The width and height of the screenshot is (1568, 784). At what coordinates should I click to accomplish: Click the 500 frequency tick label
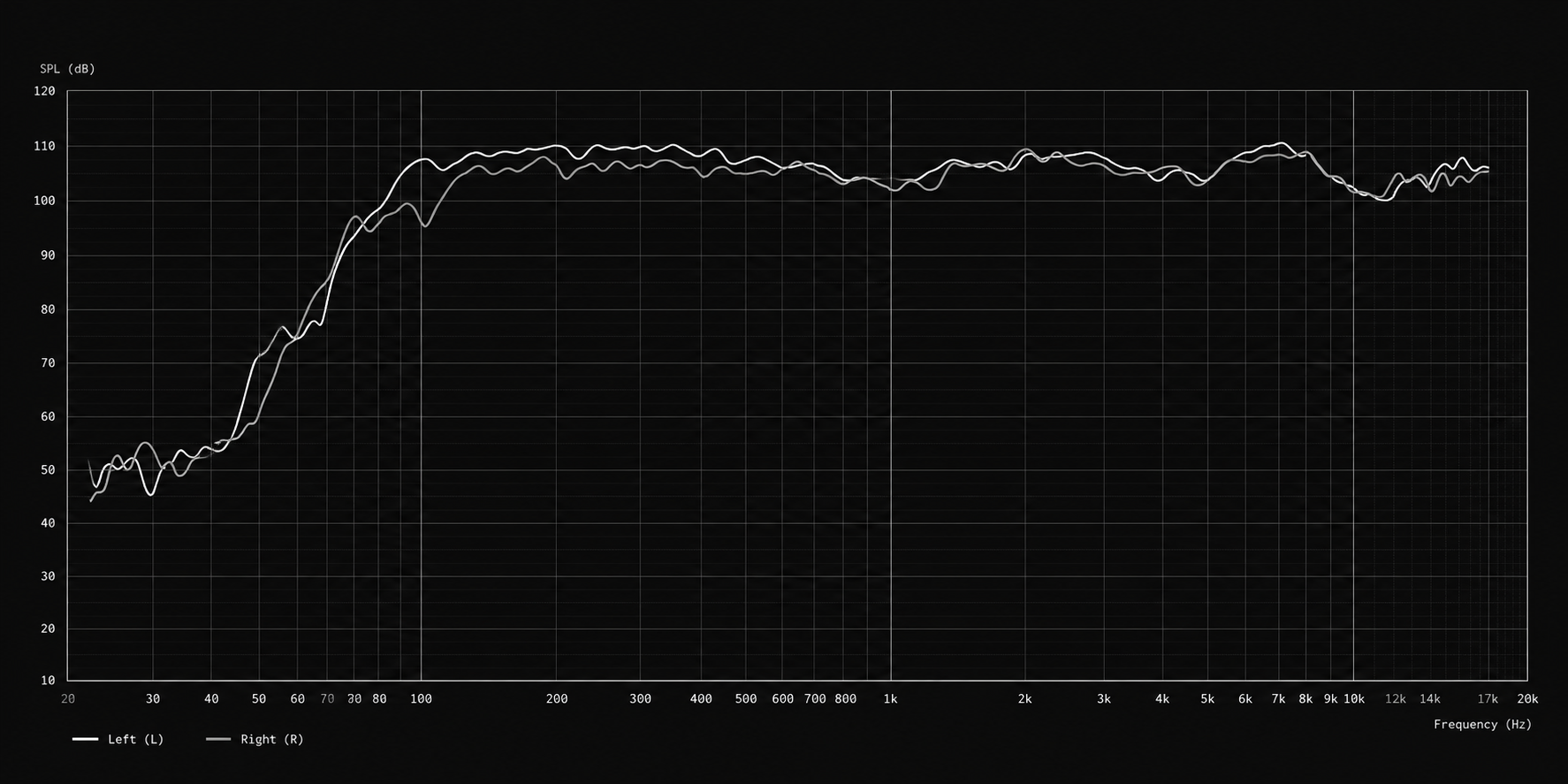(x=746, y=699)
